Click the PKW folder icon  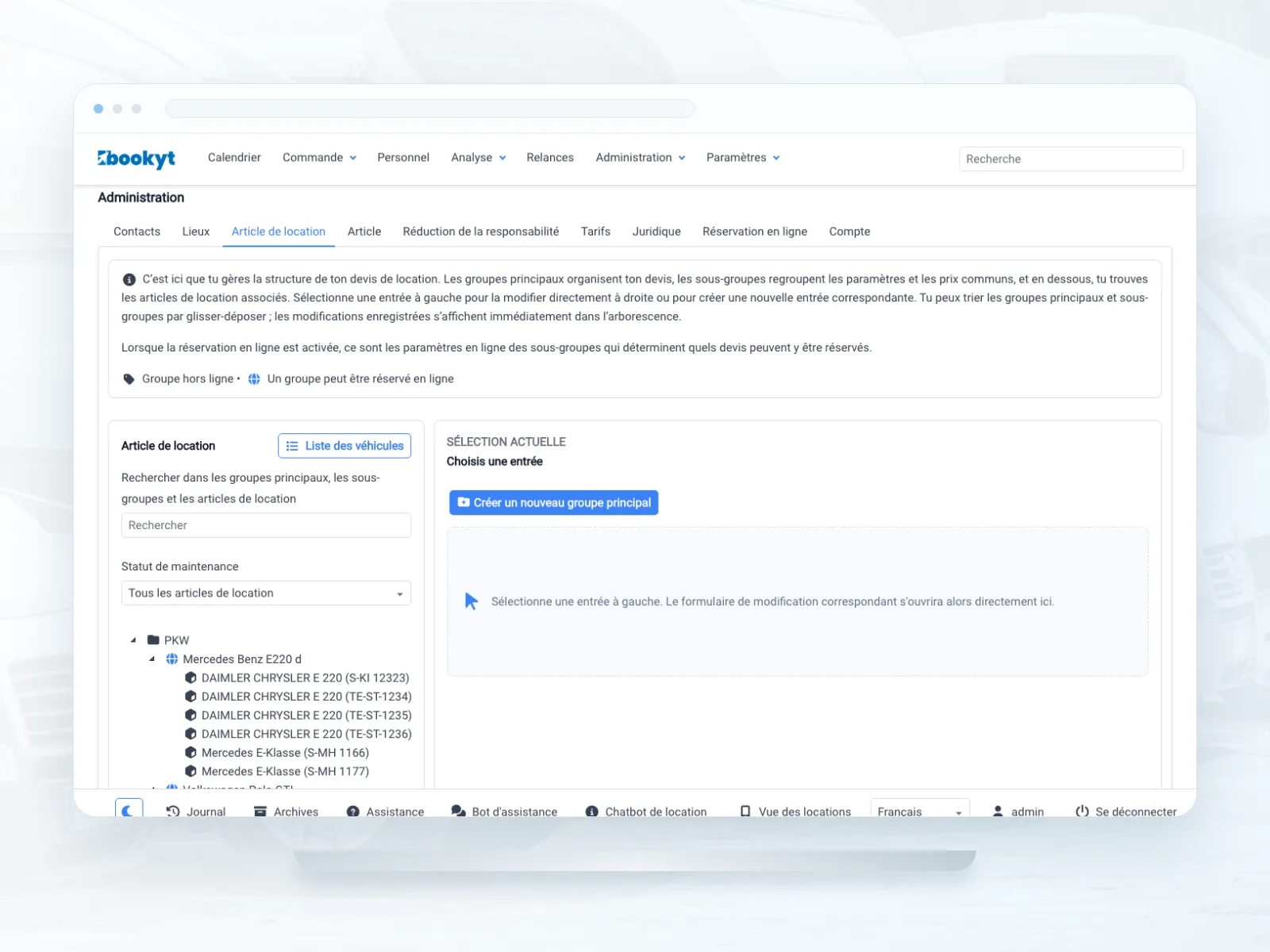click(153, 640)
